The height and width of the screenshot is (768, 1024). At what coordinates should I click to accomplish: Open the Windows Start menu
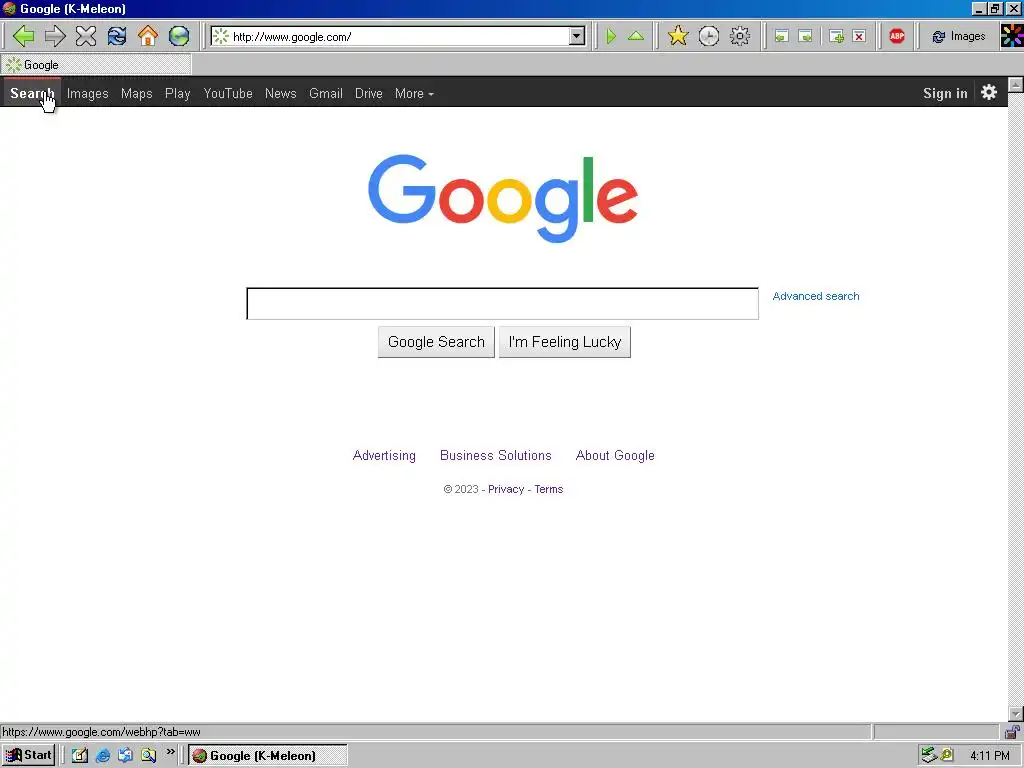tap(28, 756)
